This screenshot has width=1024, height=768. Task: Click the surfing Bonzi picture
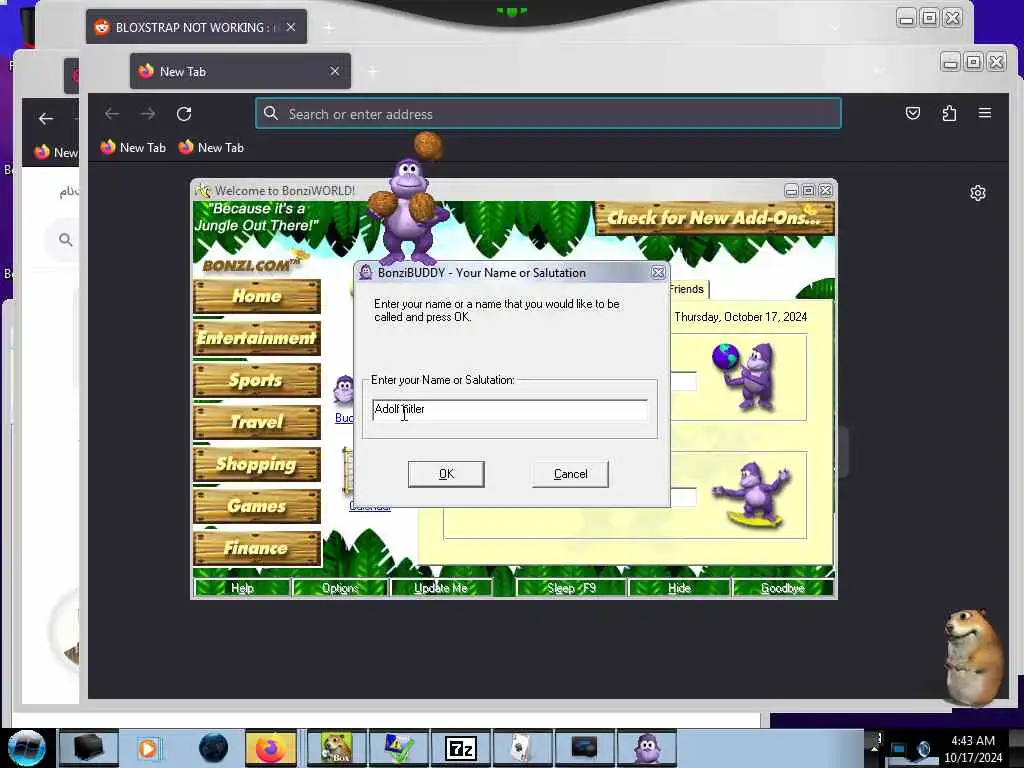752,495
